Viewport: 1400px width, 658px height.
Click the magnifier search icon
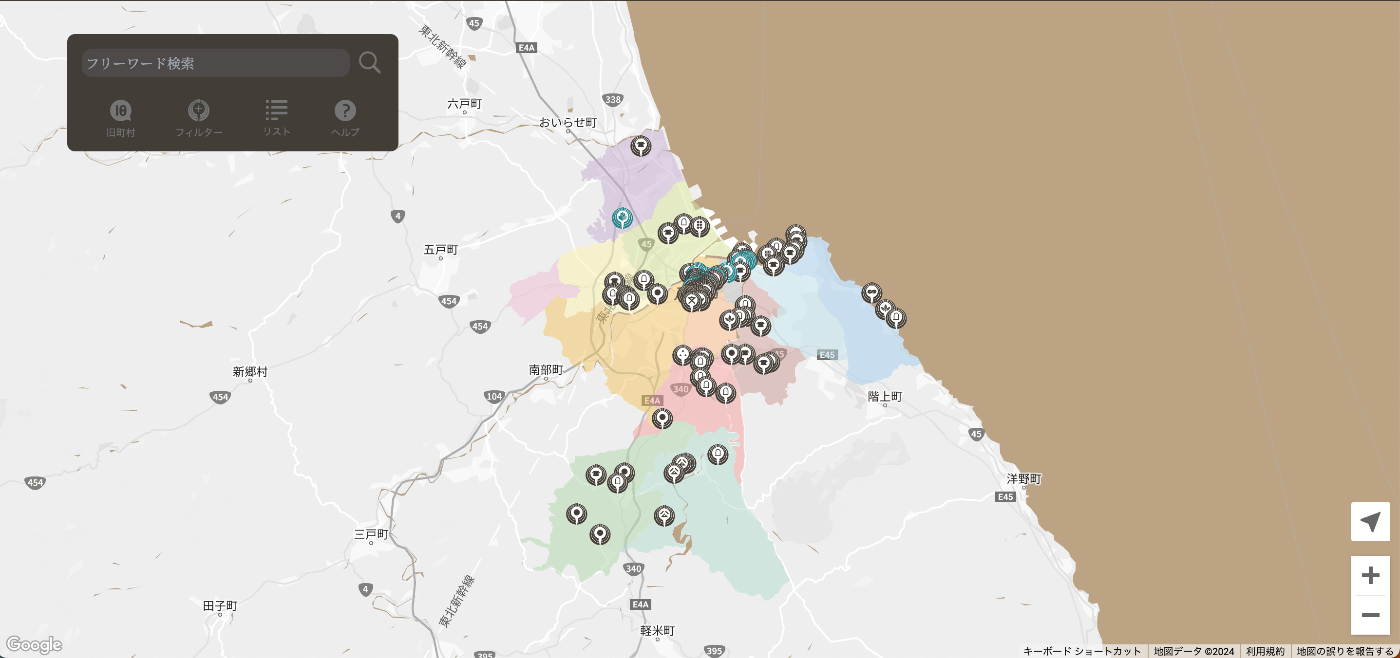(x=370, y=63)
